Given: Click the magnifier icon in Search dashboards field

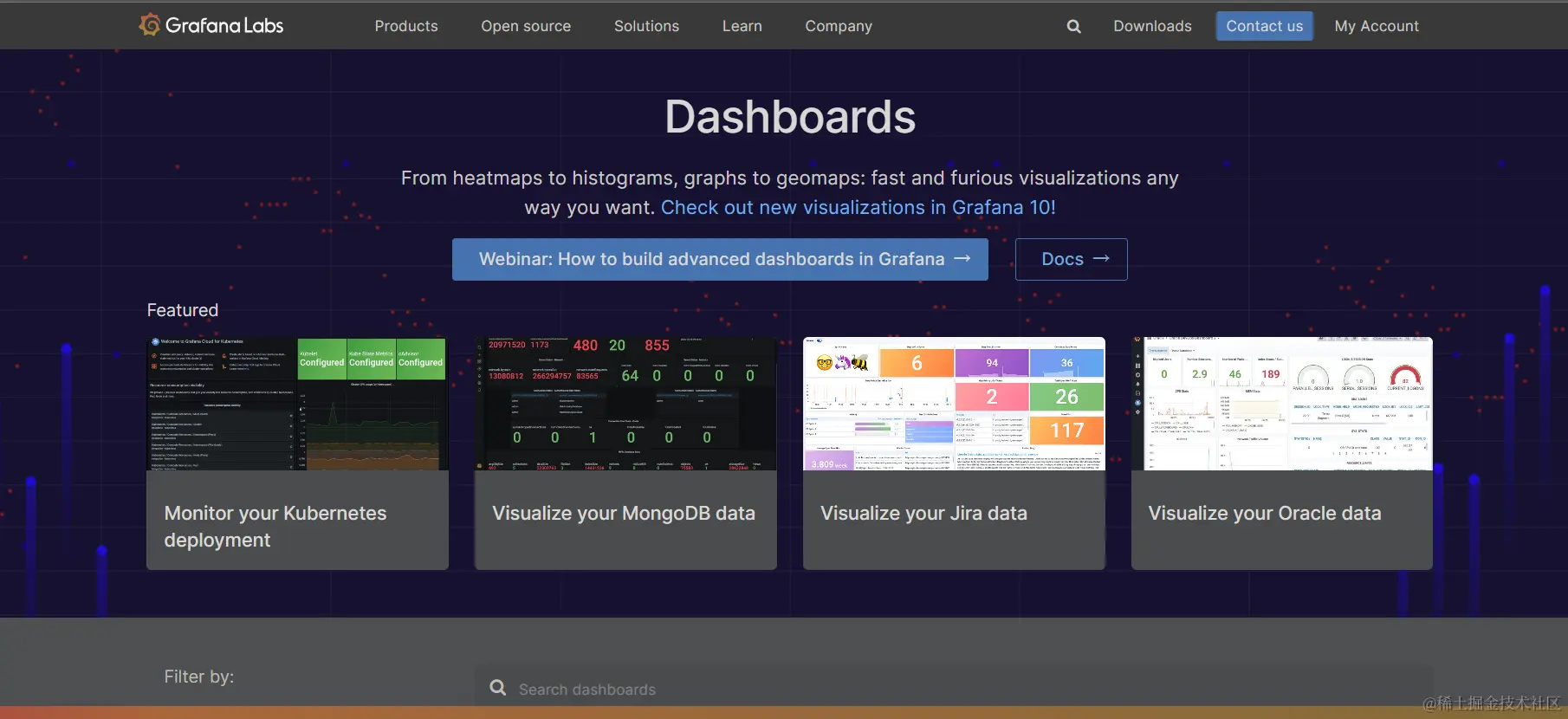Looking at the screenshot, I should [498, 688].
